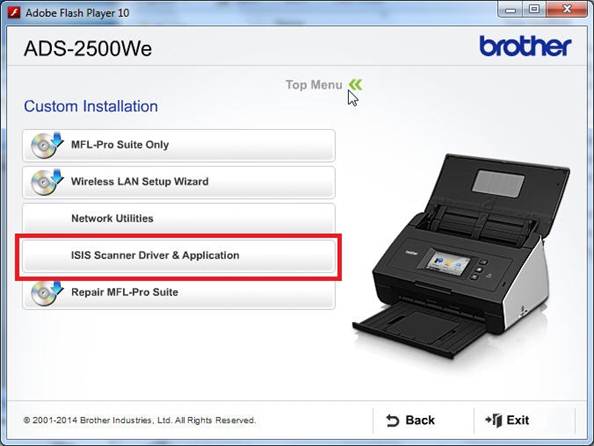Click the door icon next to Exit

point(494,420)
